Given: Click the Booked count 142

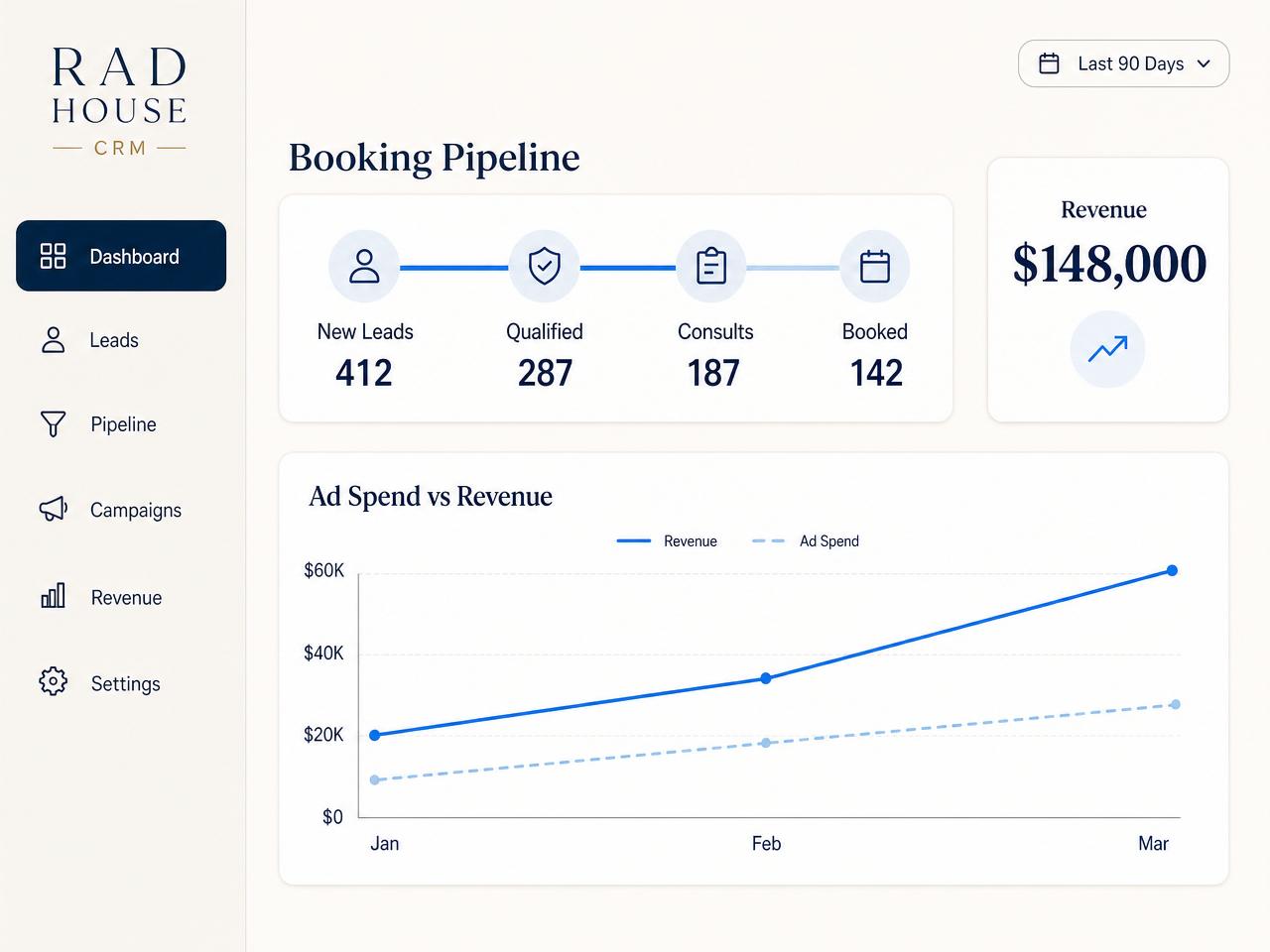Looking at the screenshot, I should click(x=876, y=373).
